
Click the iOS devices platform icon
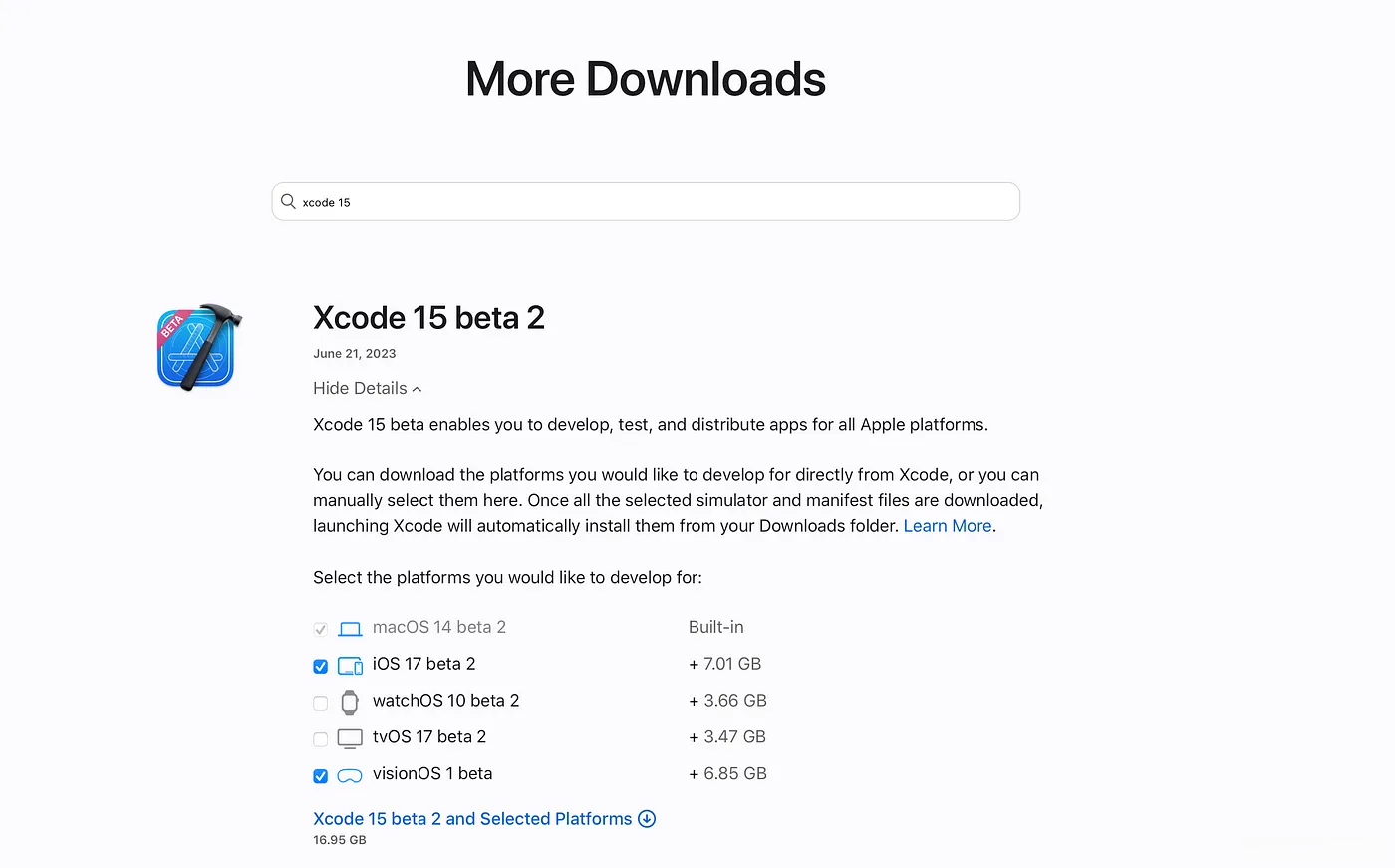(x=350, y=666)
